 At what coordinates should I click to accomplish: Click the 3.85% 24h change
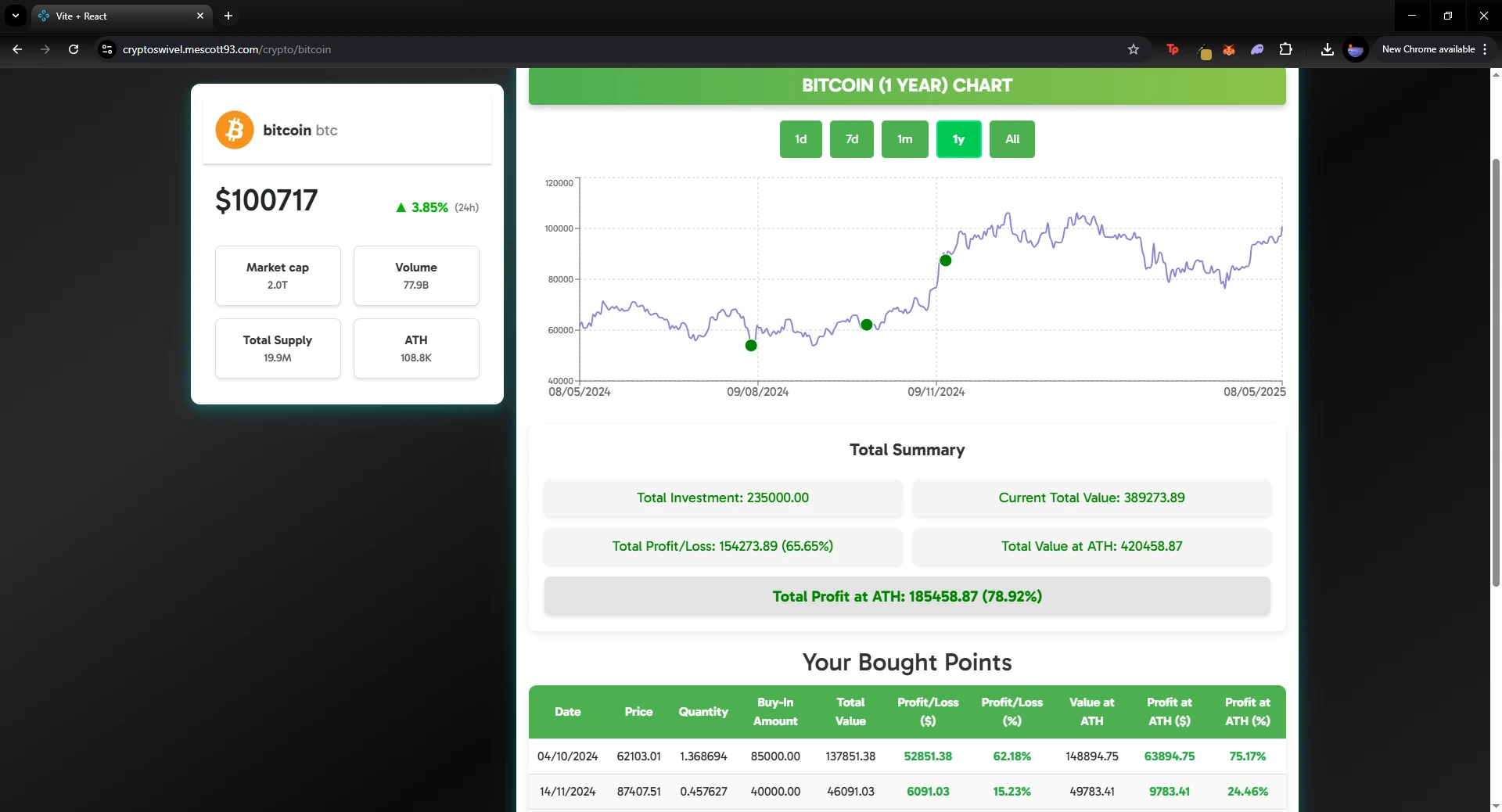click(x=437, y=207)
